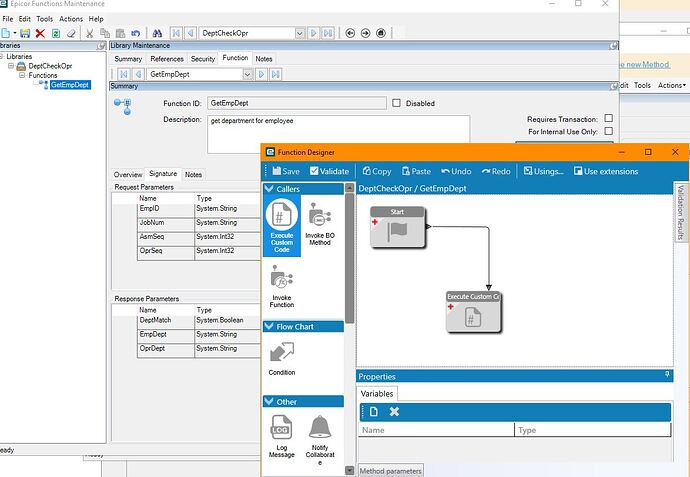Click the New document toolbar icon
The height and width of the screenshot is (477, 690).
coord(5,33)
